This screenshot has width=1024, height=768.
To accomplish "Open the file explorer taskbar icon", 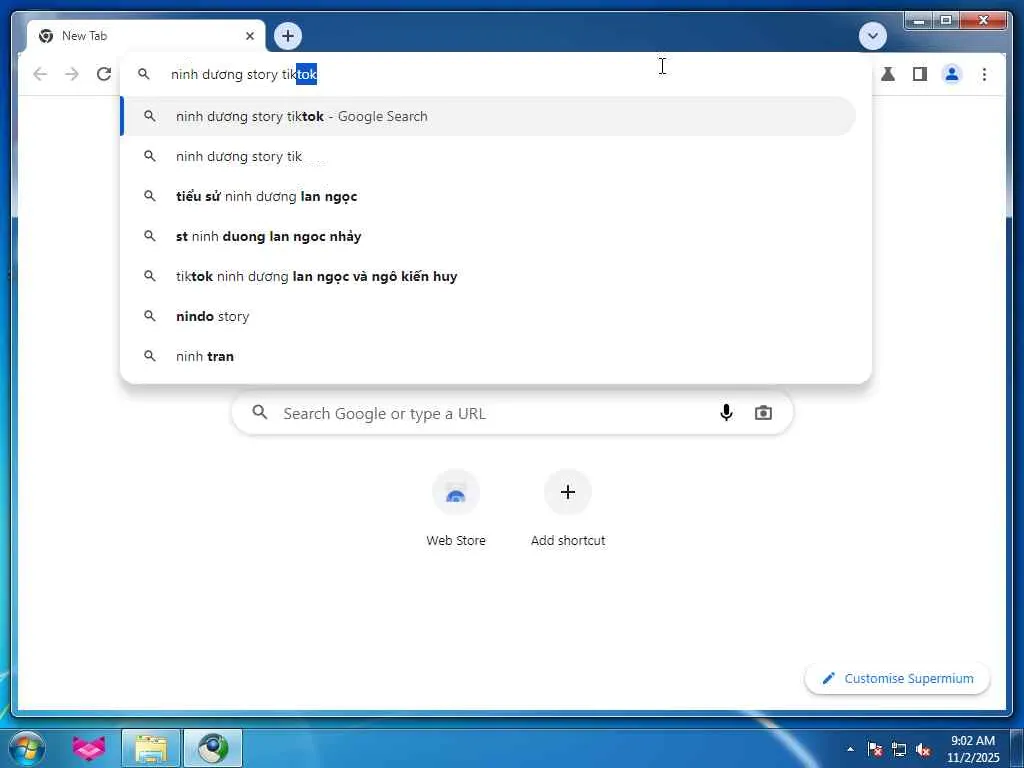I will [151, 748].
